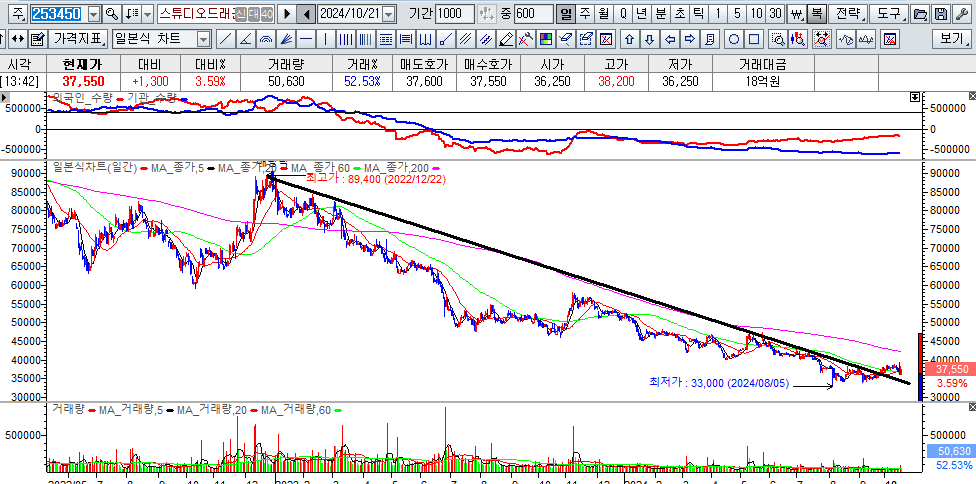The height and width of the screenshot is (484, 976).
Task: Select the rectangle shape drawing tool
Action: point(754,39)
